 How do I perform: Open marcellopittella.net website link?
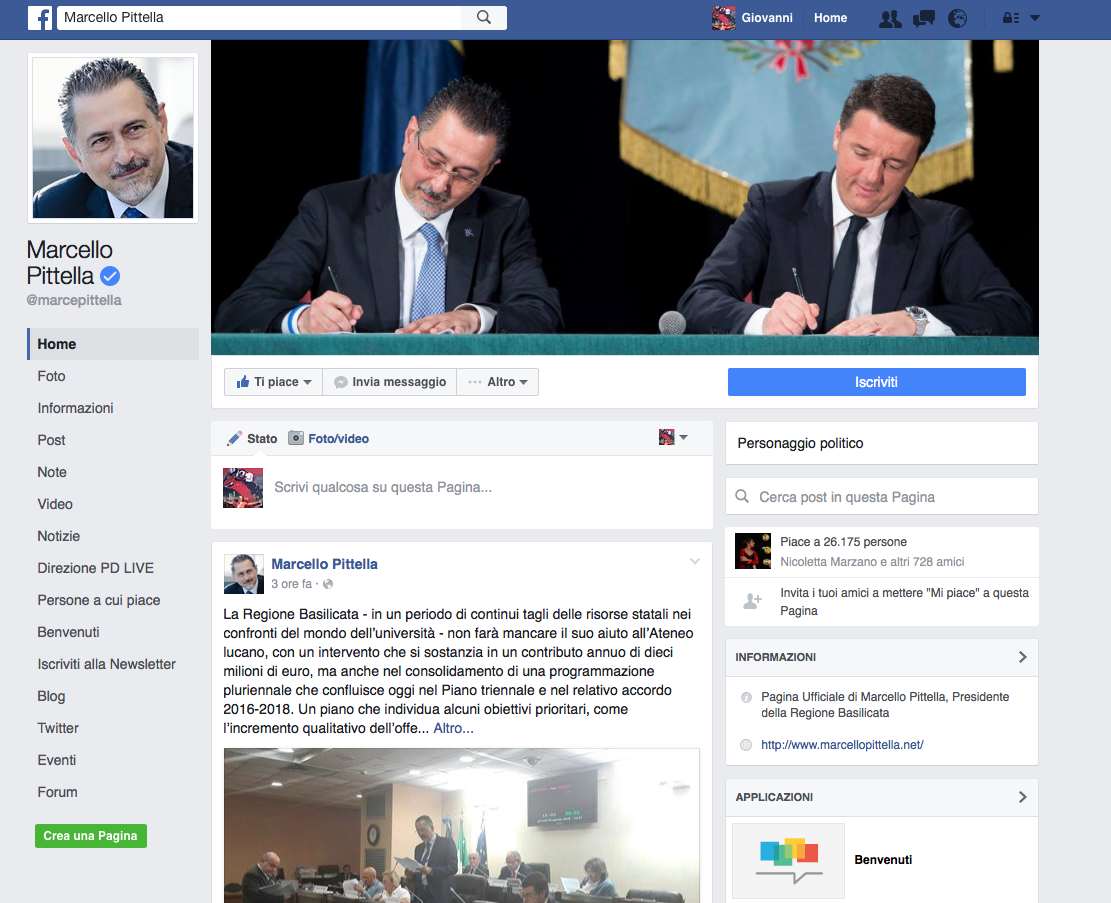tap(842, 745)
